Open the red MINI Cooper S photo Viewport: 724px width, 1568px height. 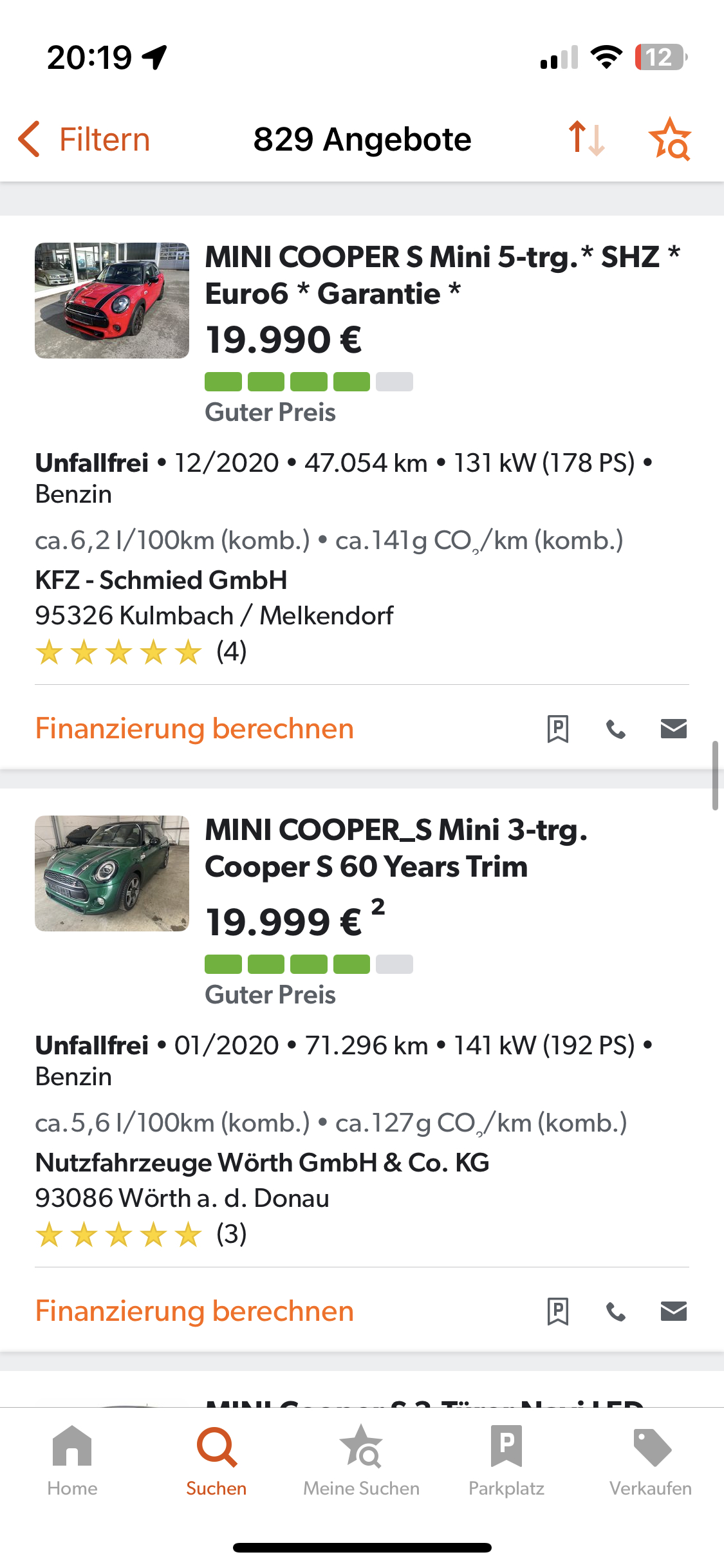[x=112, y=300]
